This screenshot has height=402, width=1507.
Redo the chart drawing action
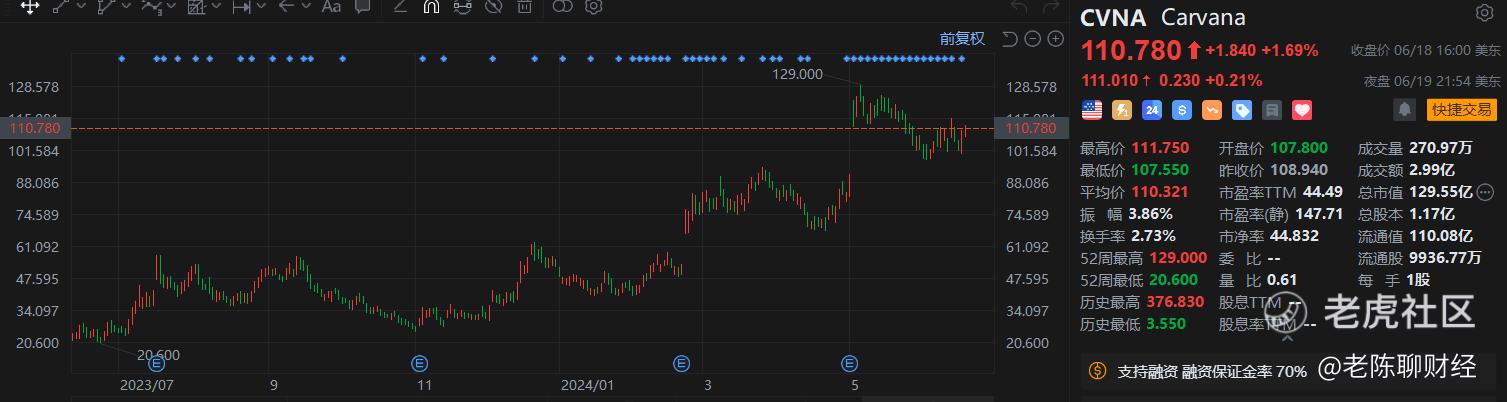1049,8
